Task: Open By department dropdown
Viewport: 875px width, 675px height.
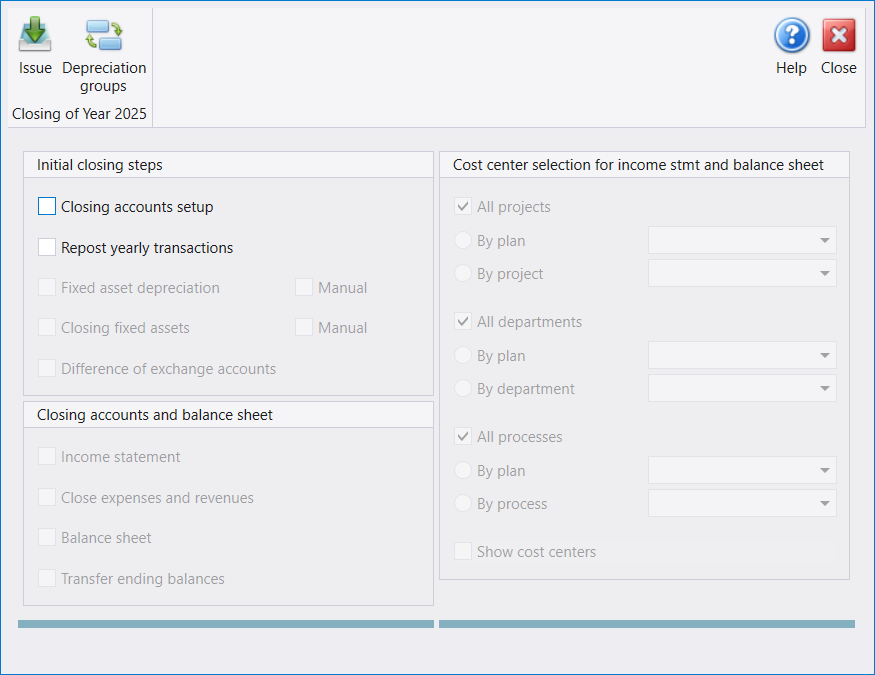Action: click(x=742, y=388)
